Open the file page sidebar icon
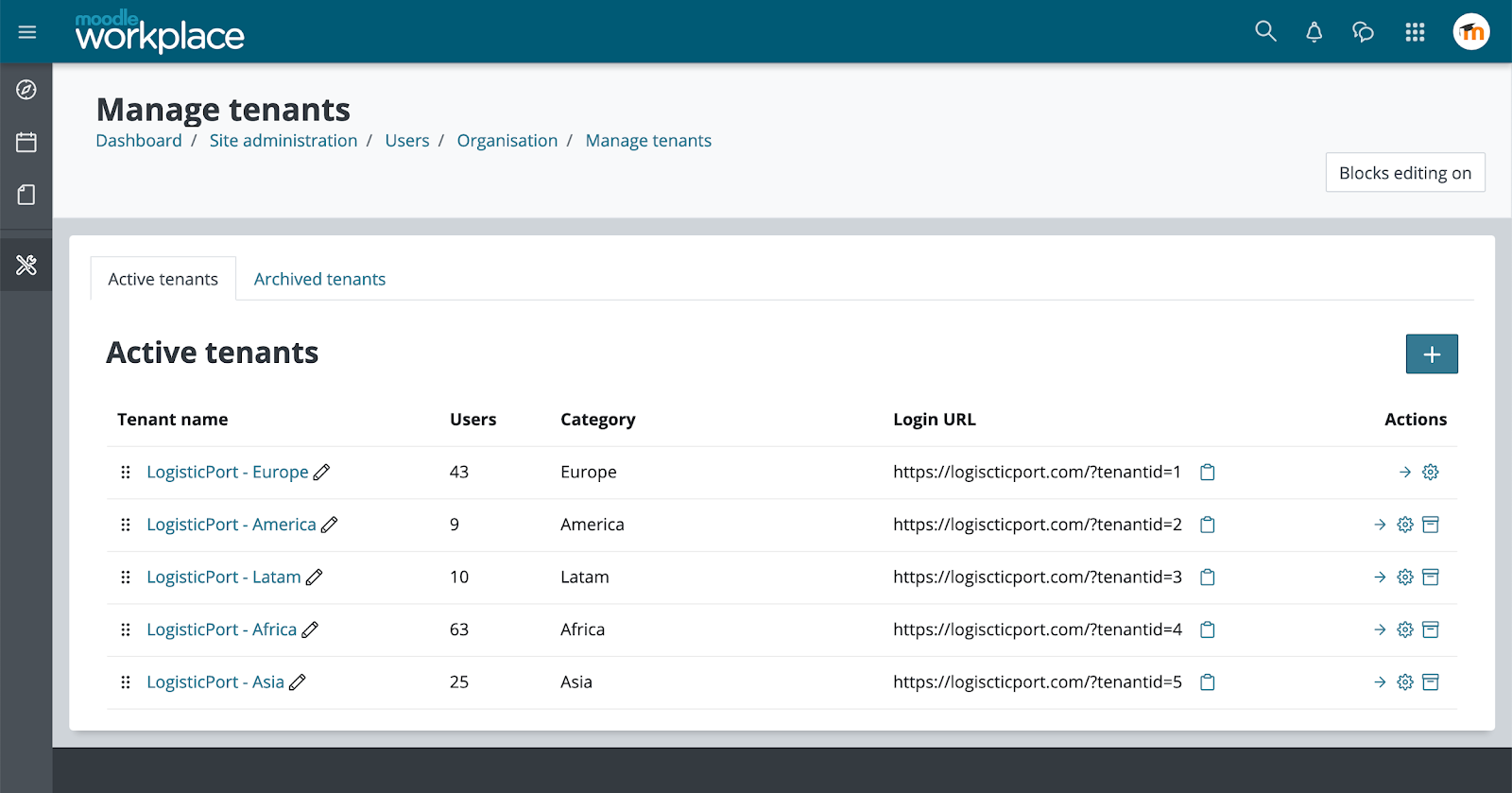Screen dimensions: 1512x793 click(x=26, y=195)
